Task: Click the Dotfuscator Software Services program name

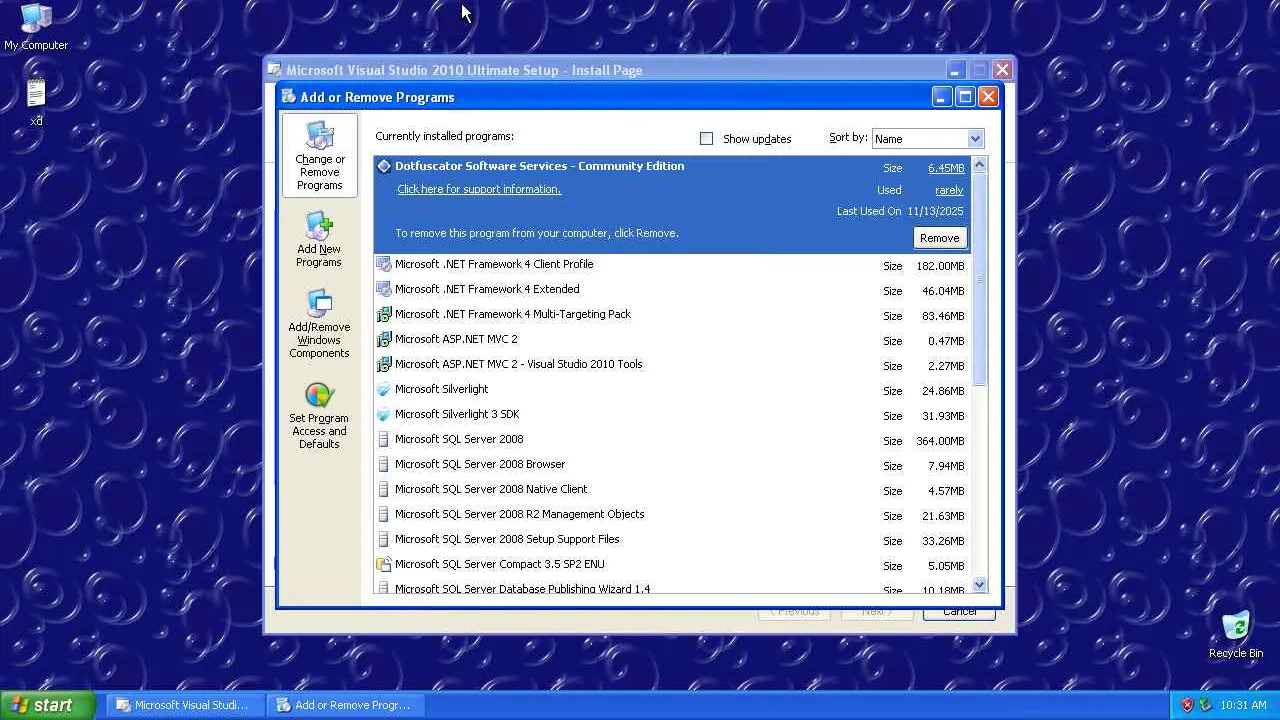Action: point(539,166)
